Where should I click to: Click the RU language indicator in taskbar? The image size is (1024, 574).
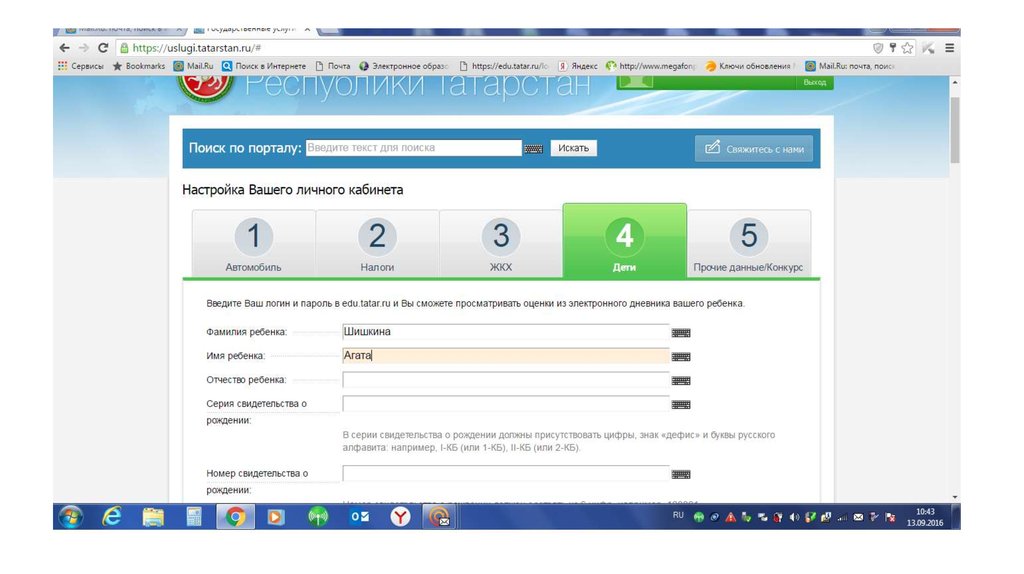point(678,514)
